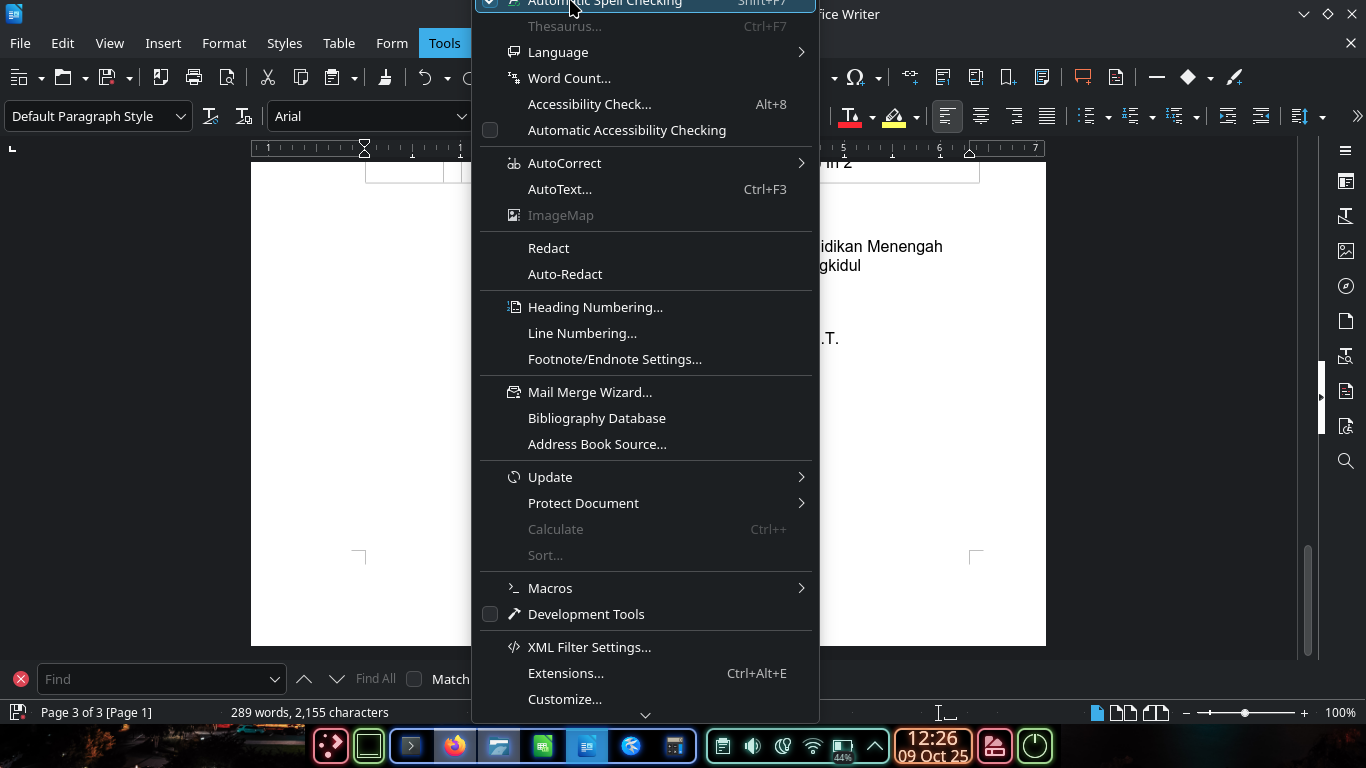Click the Cut scissors icon

point(267,77)
